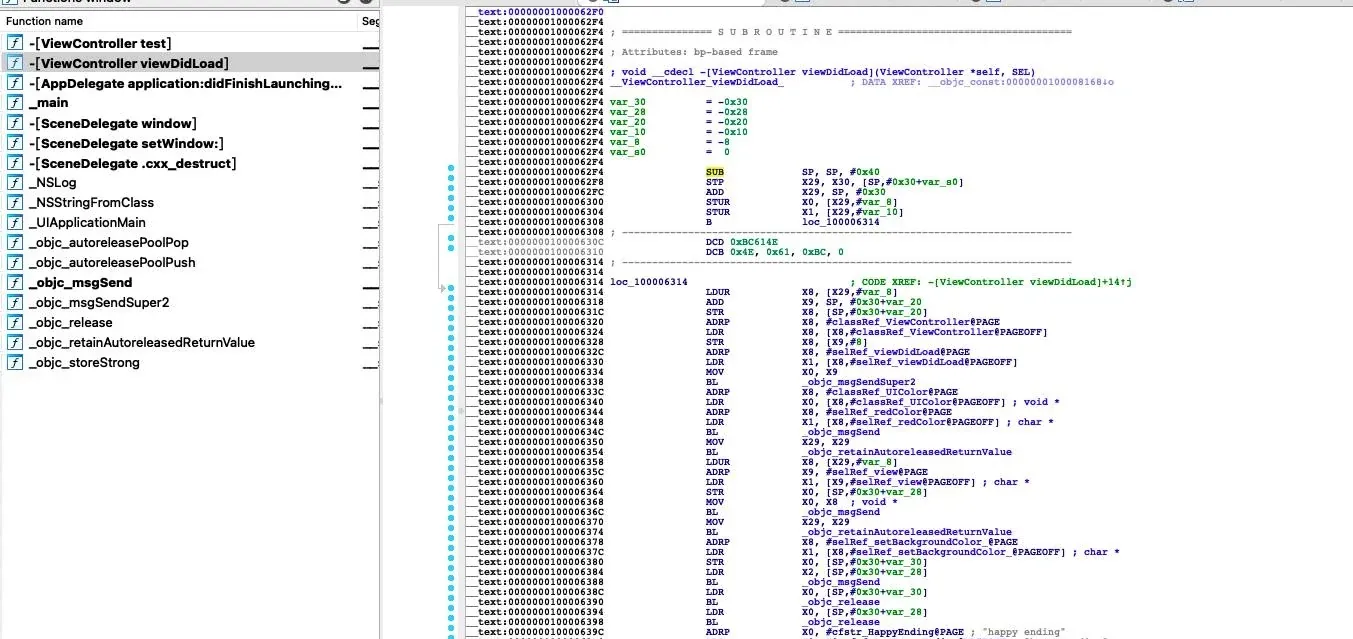Click the function icon beside -[SceneDelegate window]
This screenshot has width=1353, height=639.
coord(15,123)
